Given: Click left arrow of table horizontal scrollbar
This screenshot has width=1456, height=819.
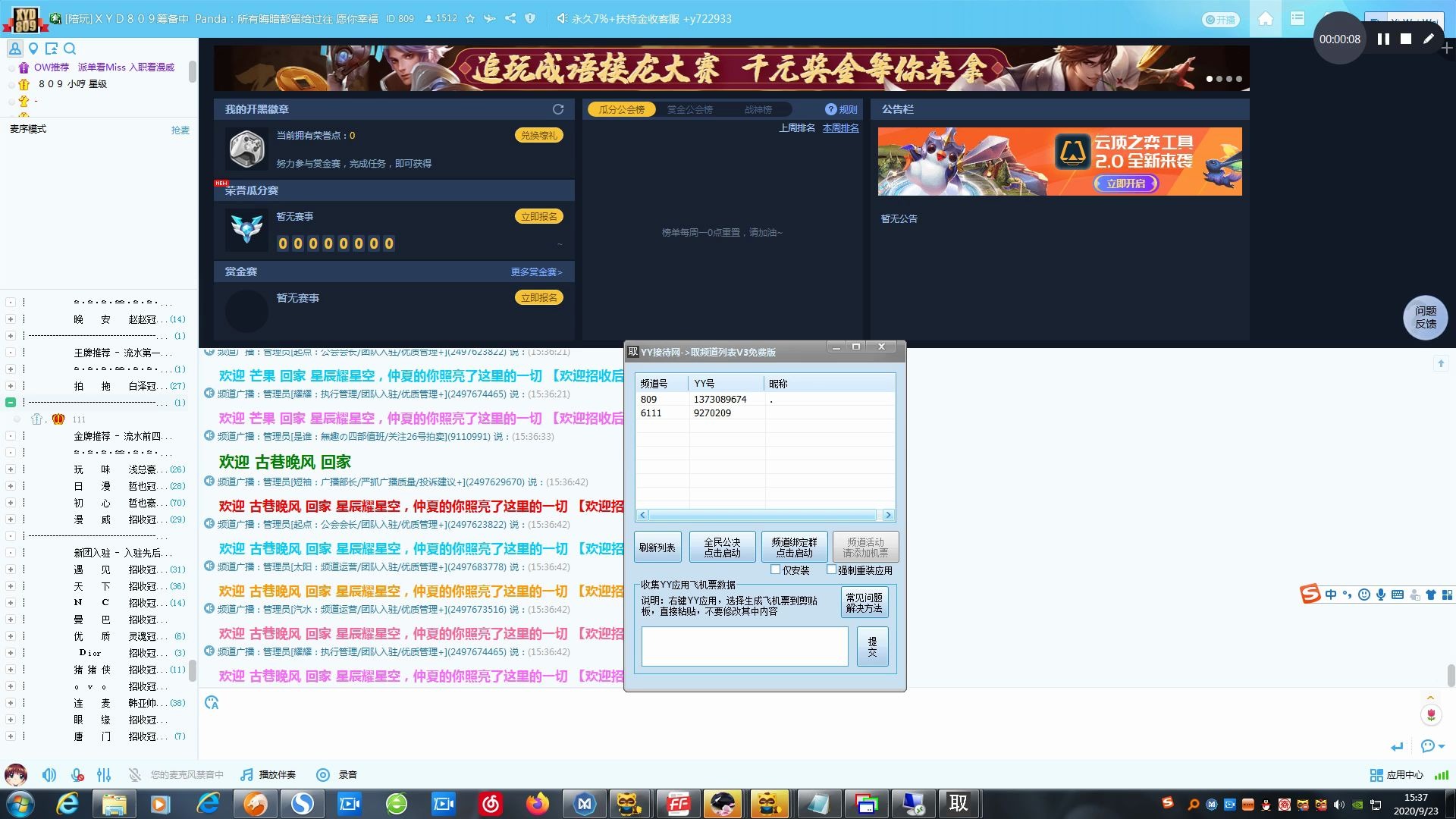Looking at the screenshot, I should (642, 515).
